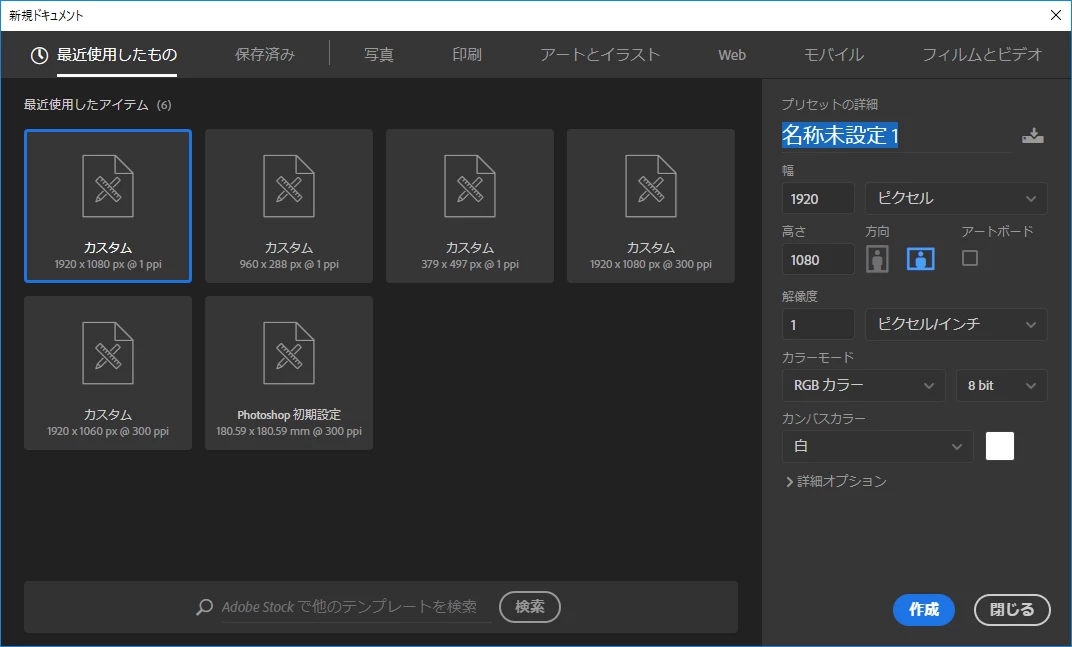Switch to 印刷 tab

[467, 55]
